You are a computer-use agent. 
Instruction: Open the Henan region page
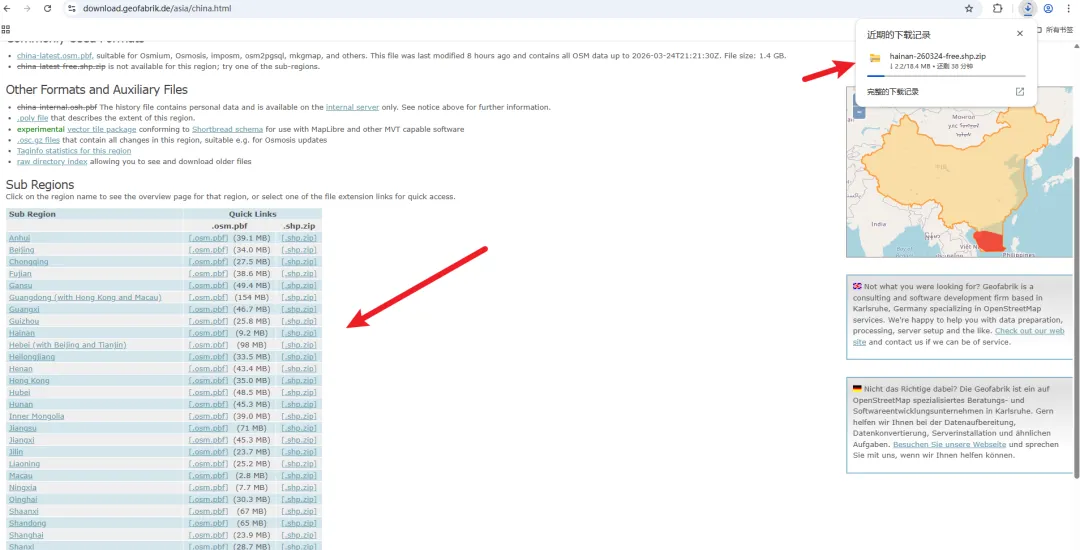click(21, 369)
